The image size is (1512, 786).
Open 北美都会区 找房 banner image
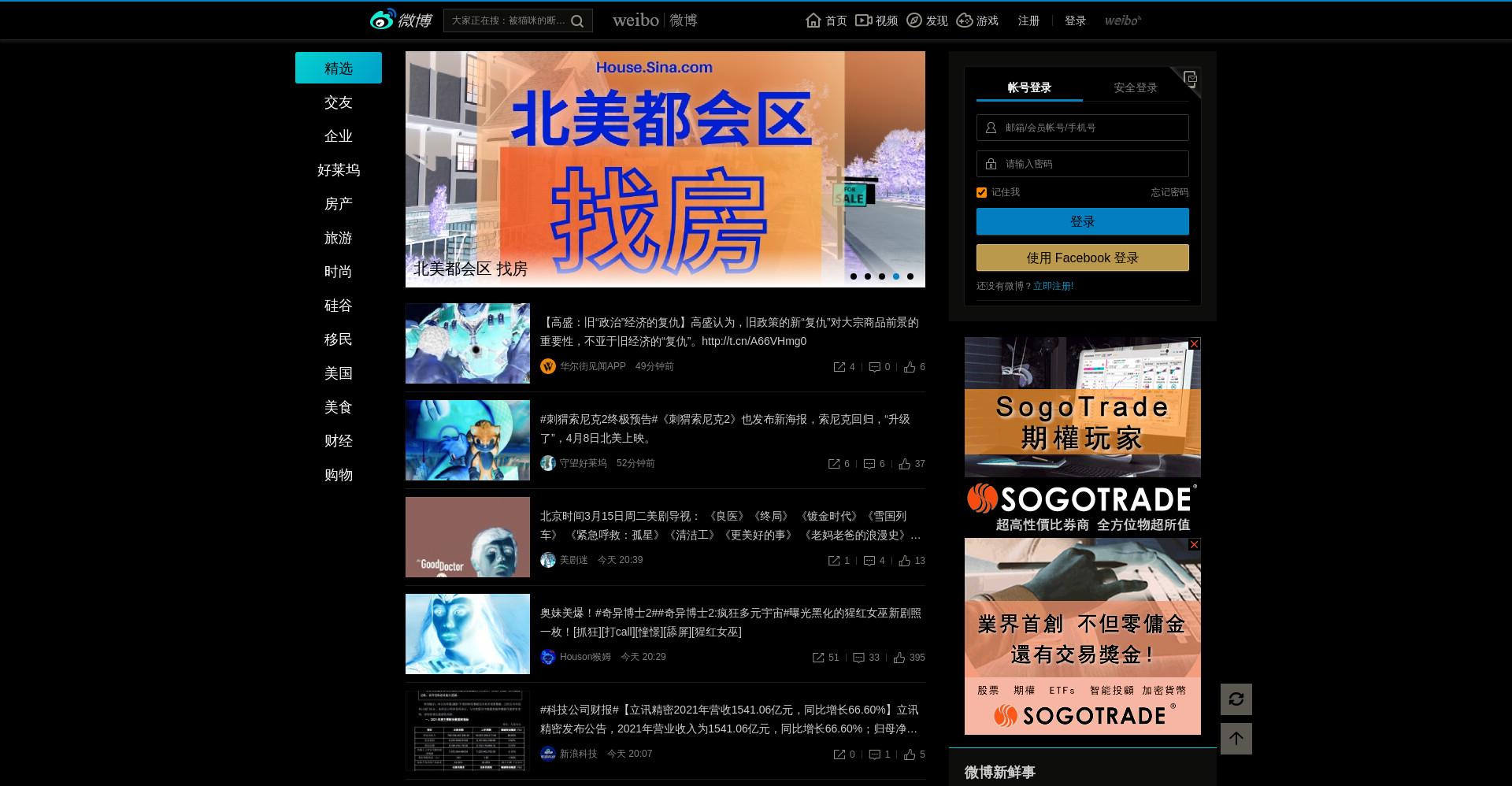point(665,169)
